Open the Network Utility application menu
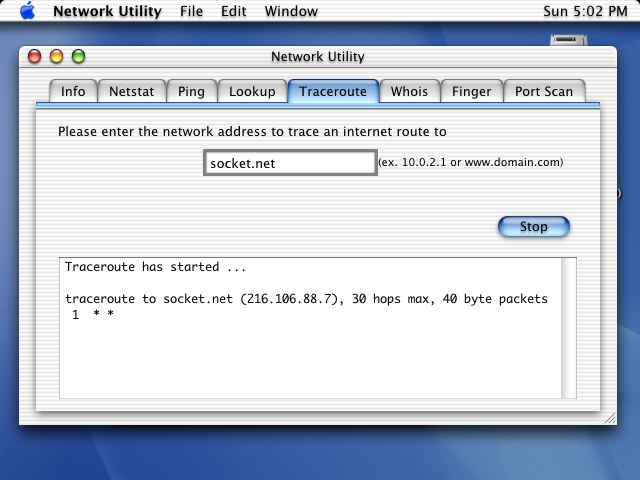The width and height of the screenshot is (640, 480). point(107,11)
